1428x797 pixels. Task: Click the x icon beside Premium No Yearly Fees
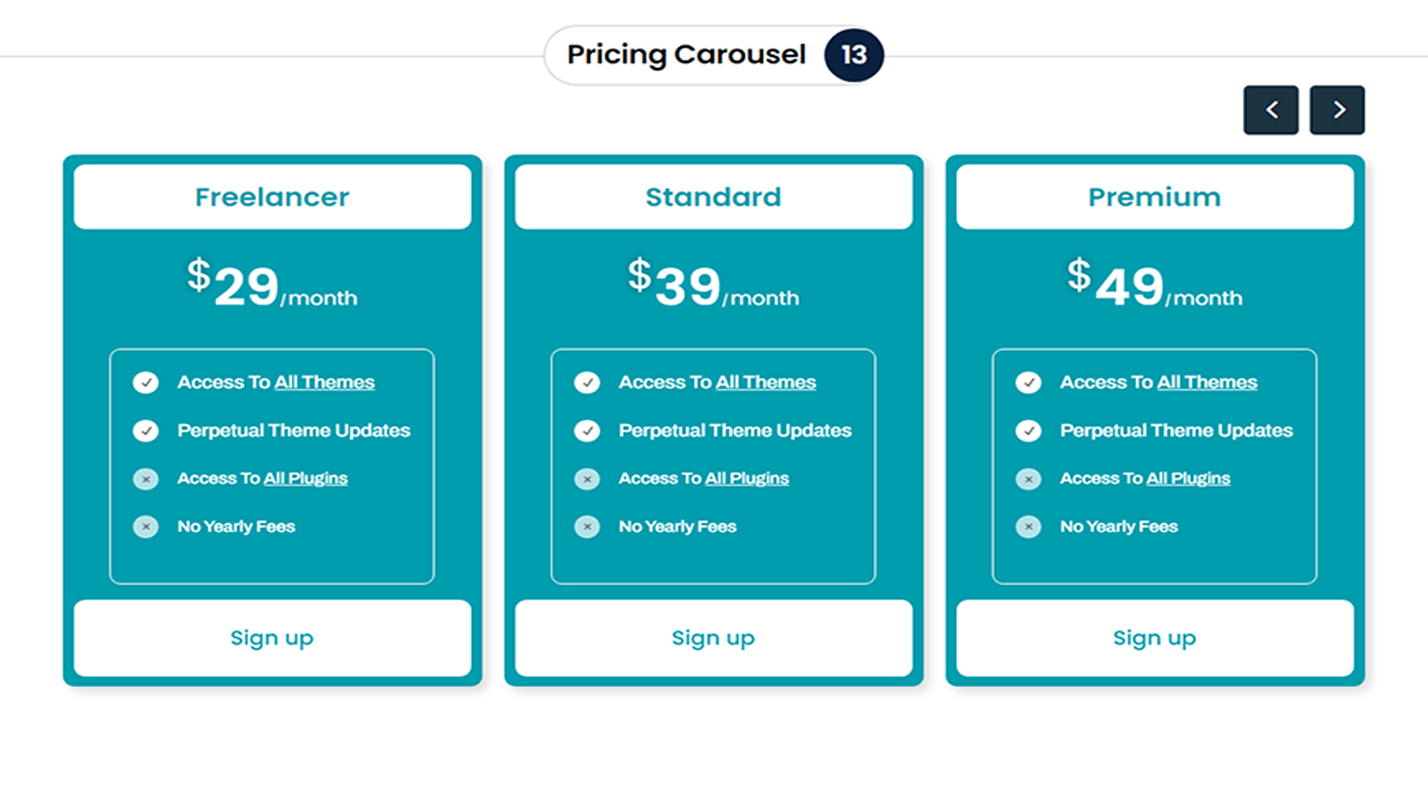pyautogui.click(x=1028, y=527)
